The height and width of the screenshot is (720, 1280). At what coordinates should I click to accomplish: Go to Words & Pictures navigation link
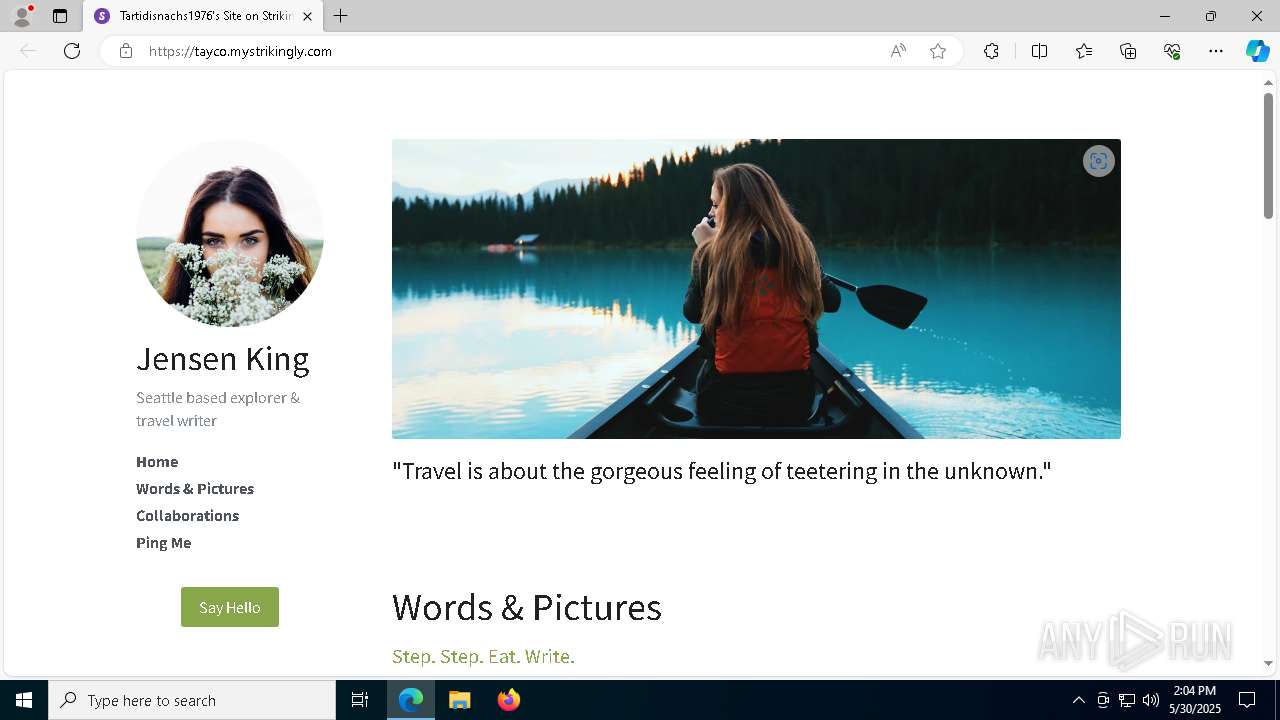(195, 489)
